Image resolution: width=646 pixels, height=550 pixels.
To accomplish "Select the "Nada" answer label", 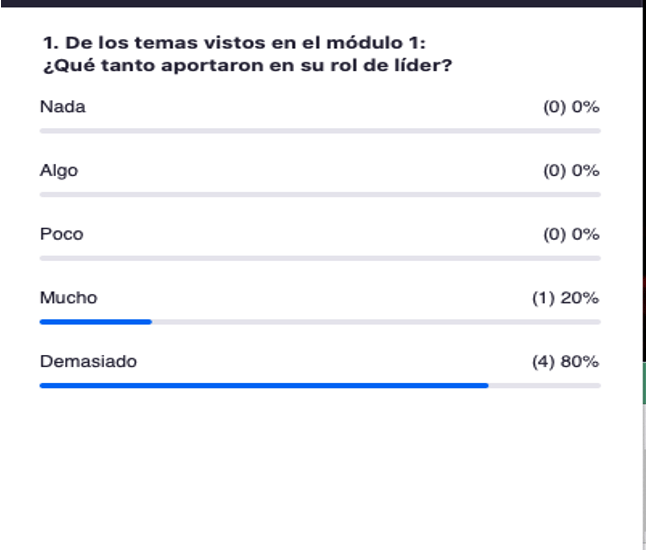I will 63,107.
